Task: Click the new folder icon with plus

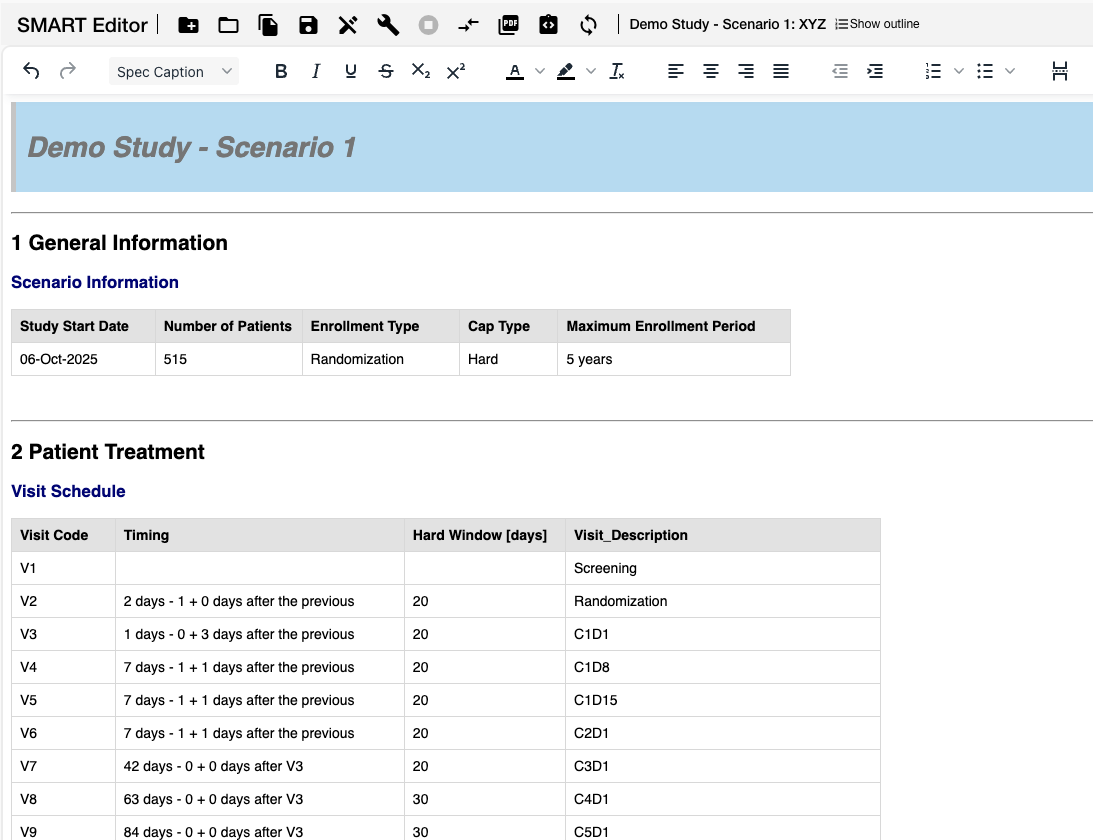Action: coord(188,25)
